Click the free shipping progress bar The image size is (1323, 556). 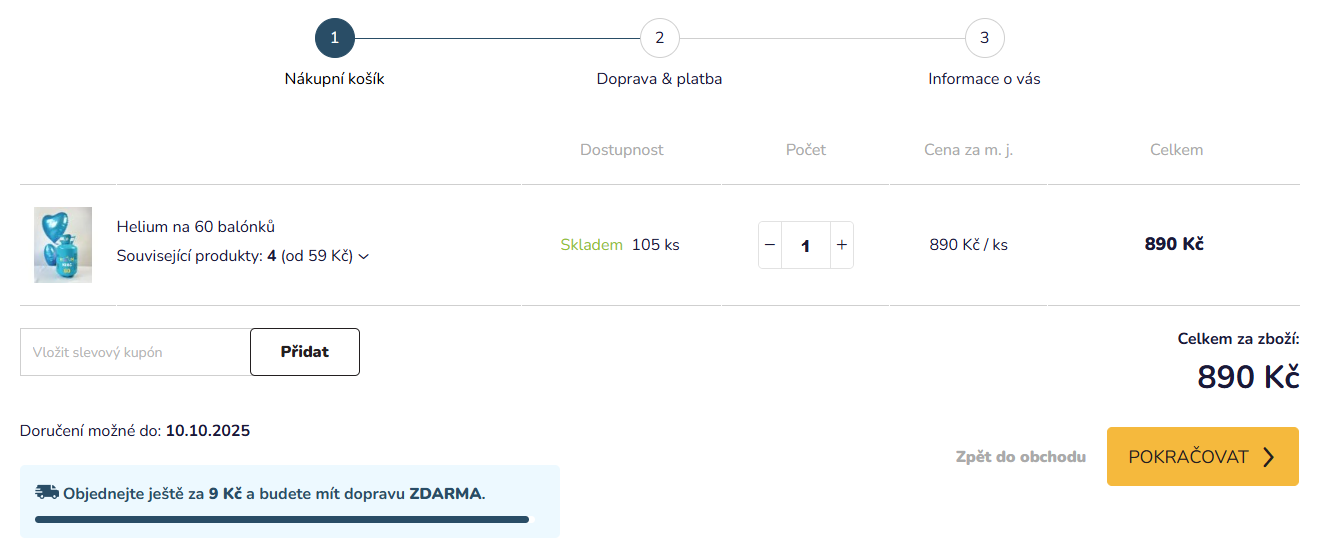pyautogui.click(x=282, y=520)
